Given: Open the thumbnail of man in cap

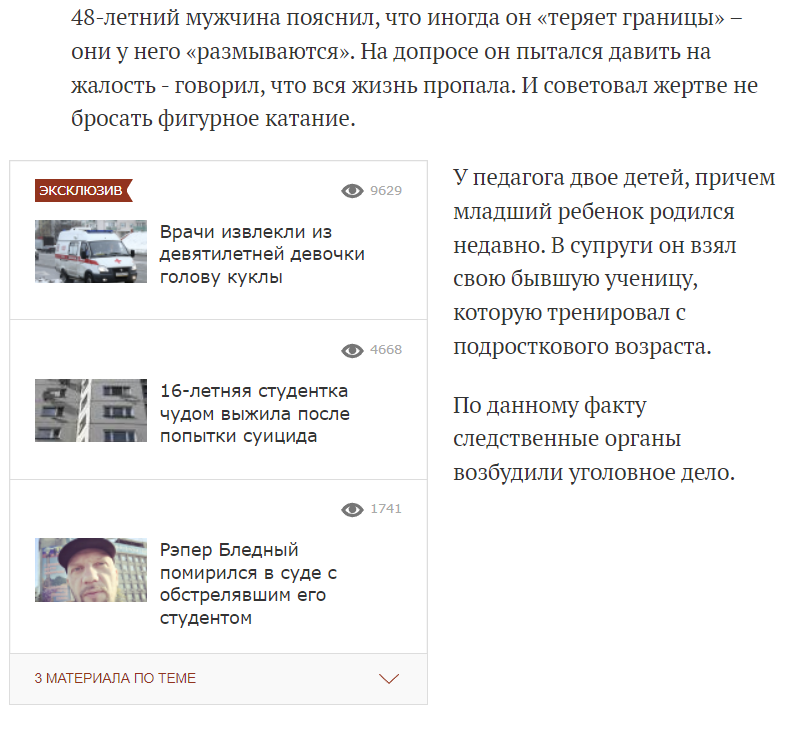Looking at the screenshot, I should pos(91,570).
